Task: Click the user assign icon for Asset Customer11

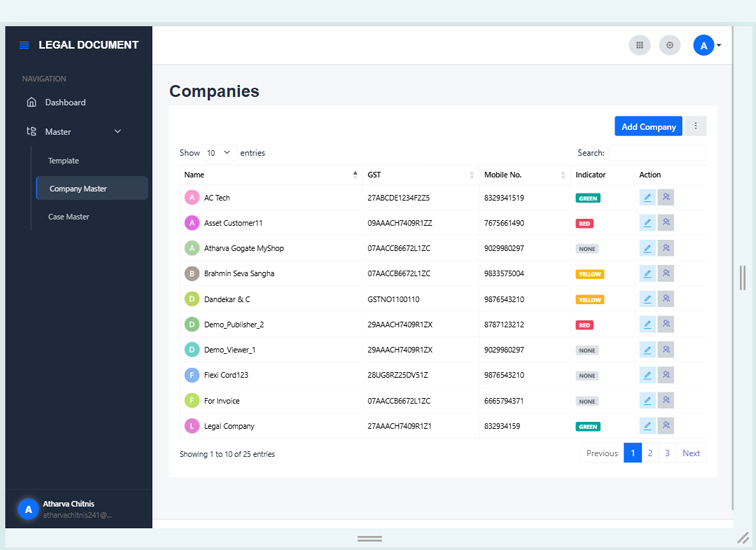Action: [666, 223]
